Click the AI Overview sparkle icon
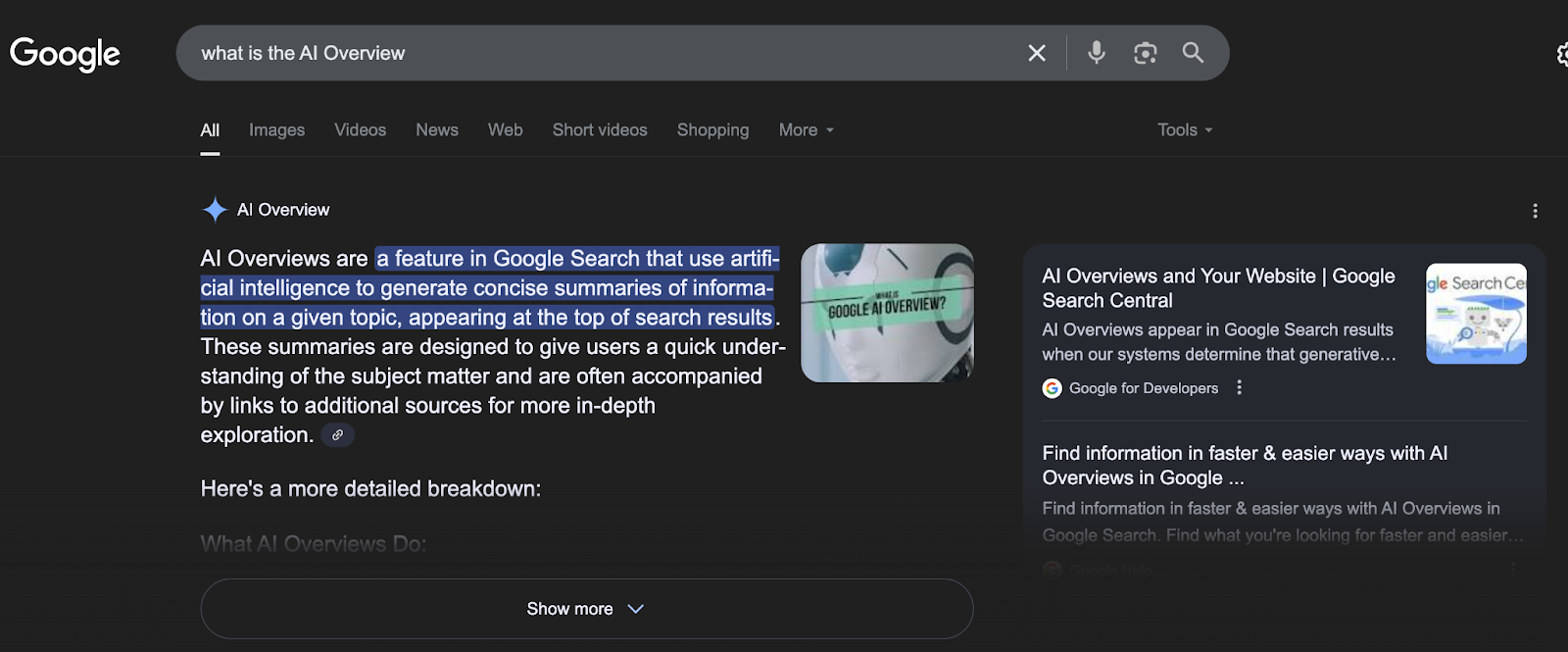Image resolution: width=1568 pixels, height=652 pixels. click(x=215, y=210)
